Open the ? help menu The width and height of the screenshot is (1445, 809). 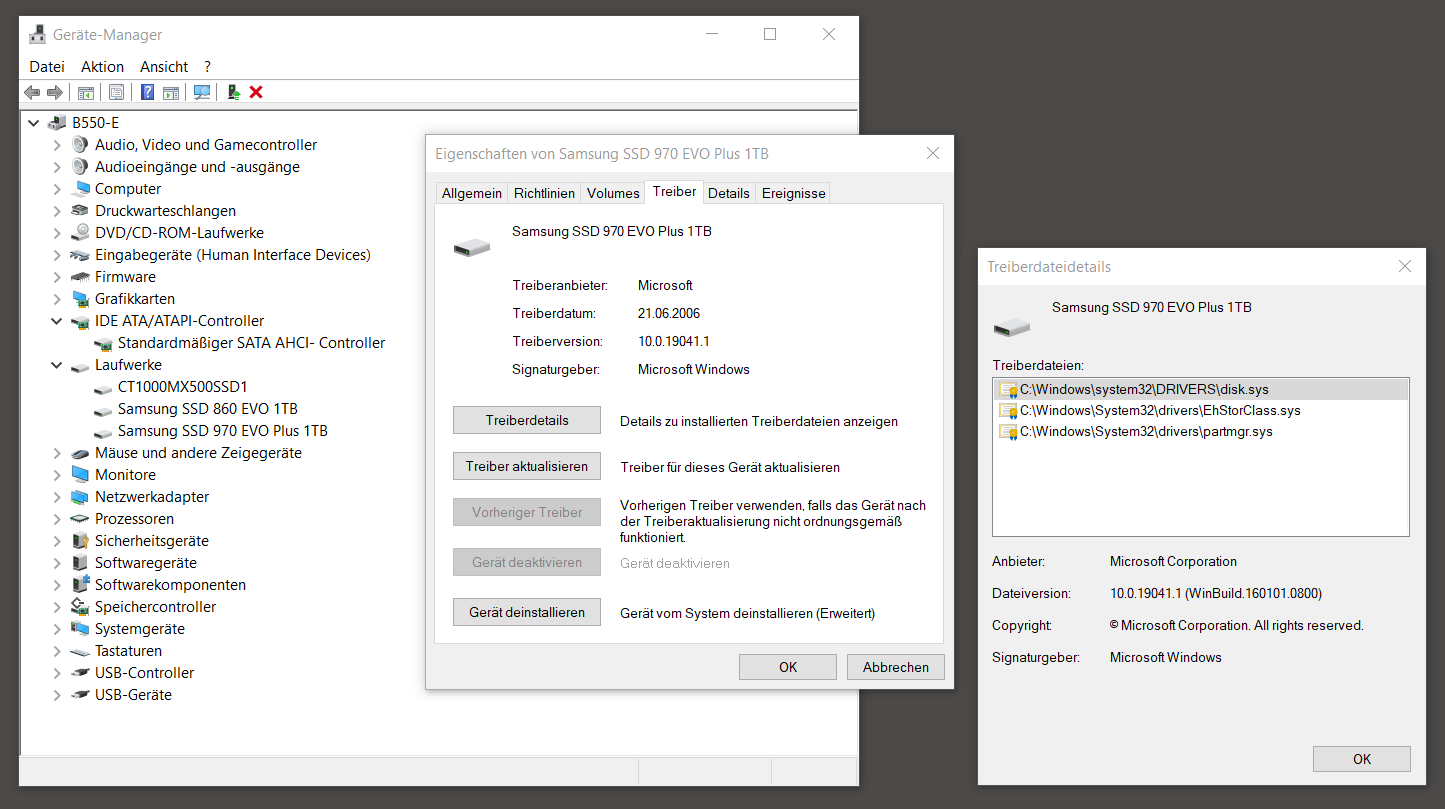(207, 67)
